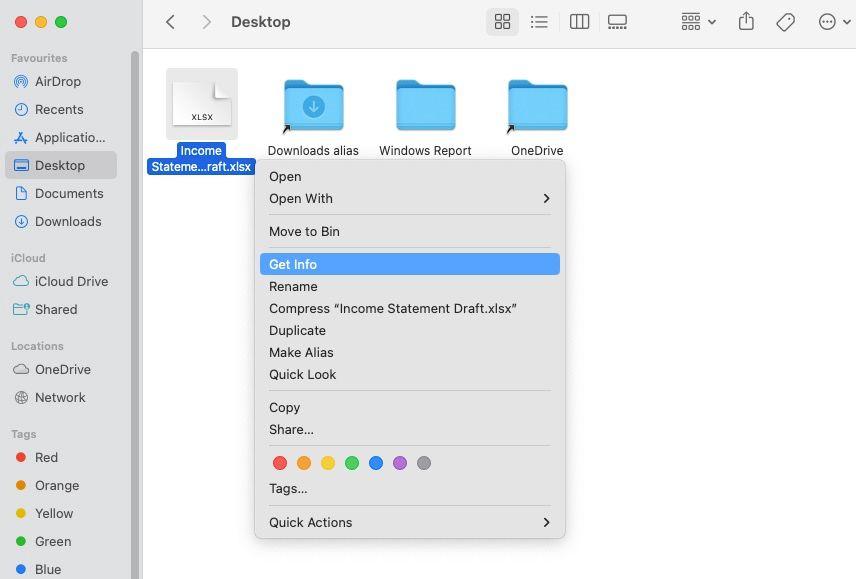
Task: Switch to list view in the toolbar
Action: 539,21
